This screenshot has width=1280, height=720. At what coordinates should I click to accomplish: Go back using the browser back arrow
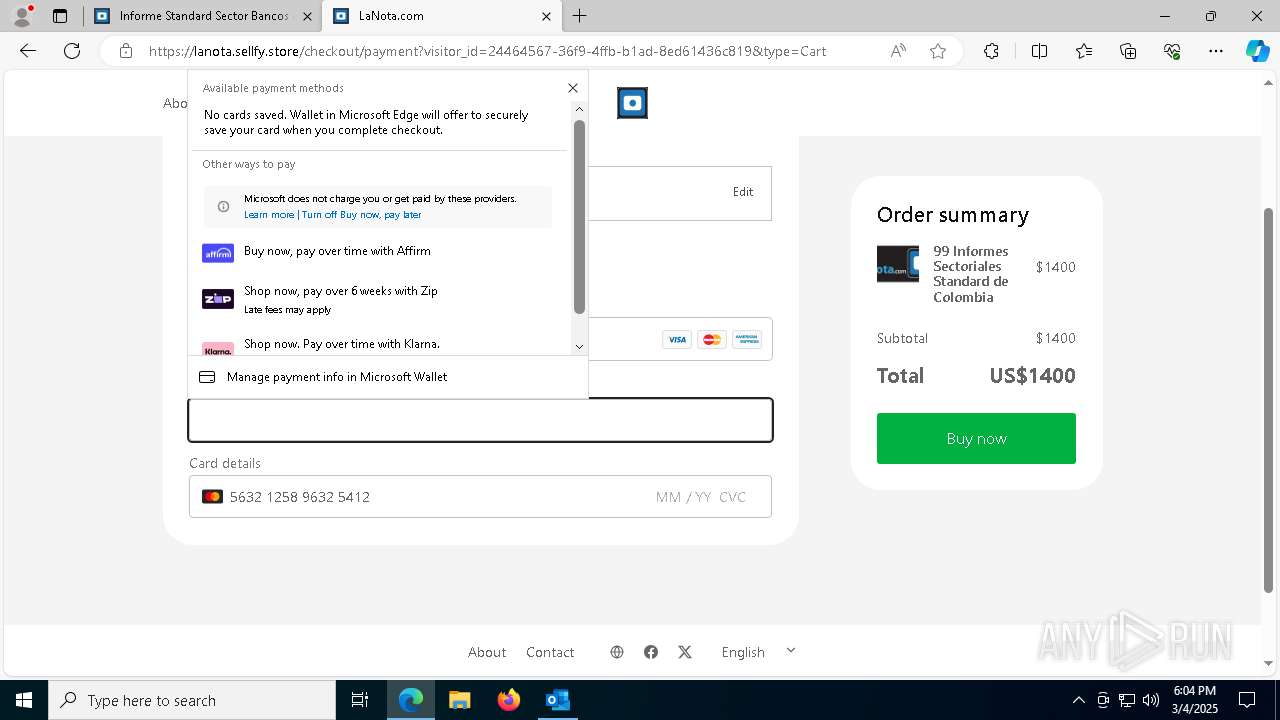tap(28, 51)
